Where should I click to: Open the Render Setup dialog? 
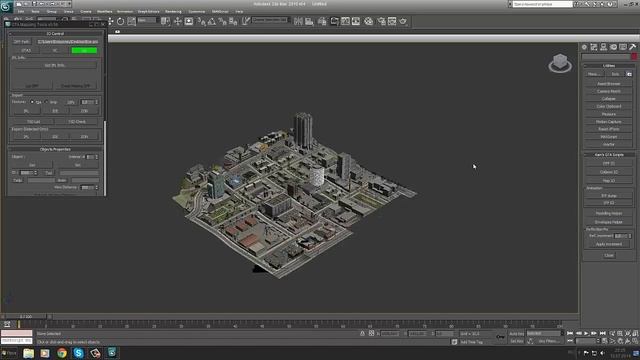382,22
